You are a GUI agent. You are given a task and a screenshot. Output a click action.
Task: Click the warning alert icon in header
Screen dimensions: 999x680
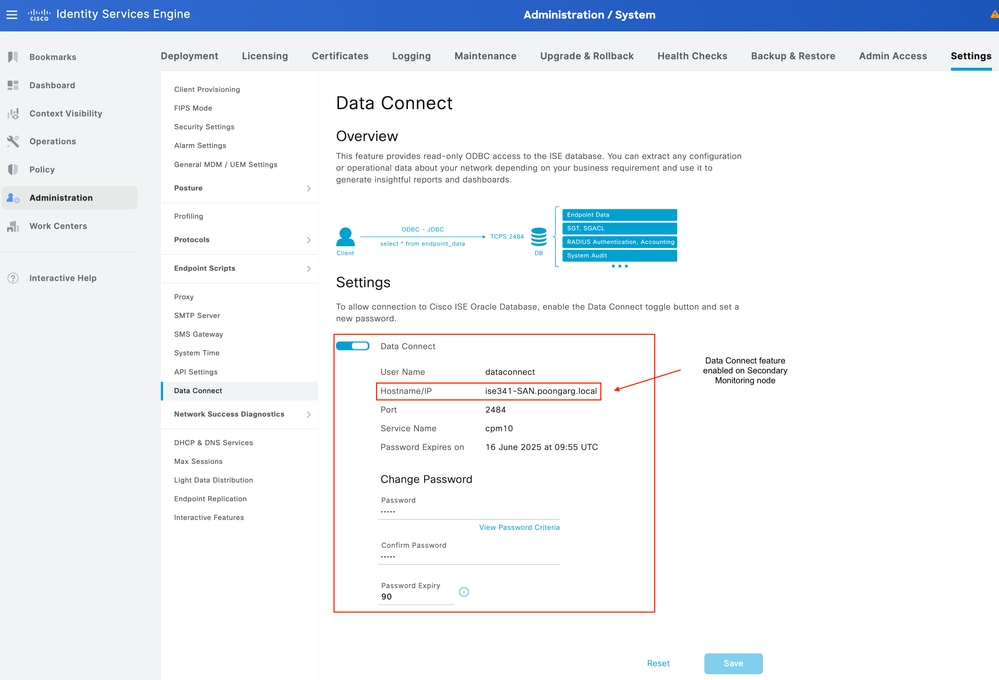point(994,14)
